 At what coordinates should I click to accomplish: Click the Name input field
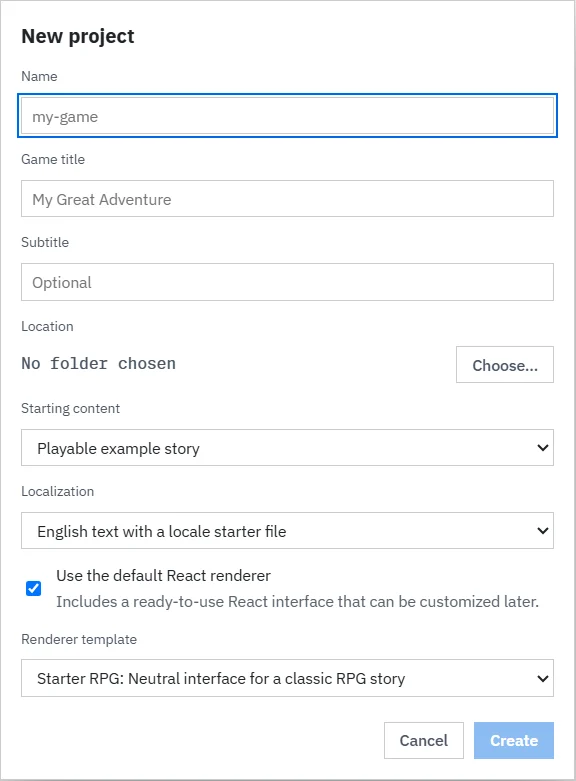pos(287,116)
